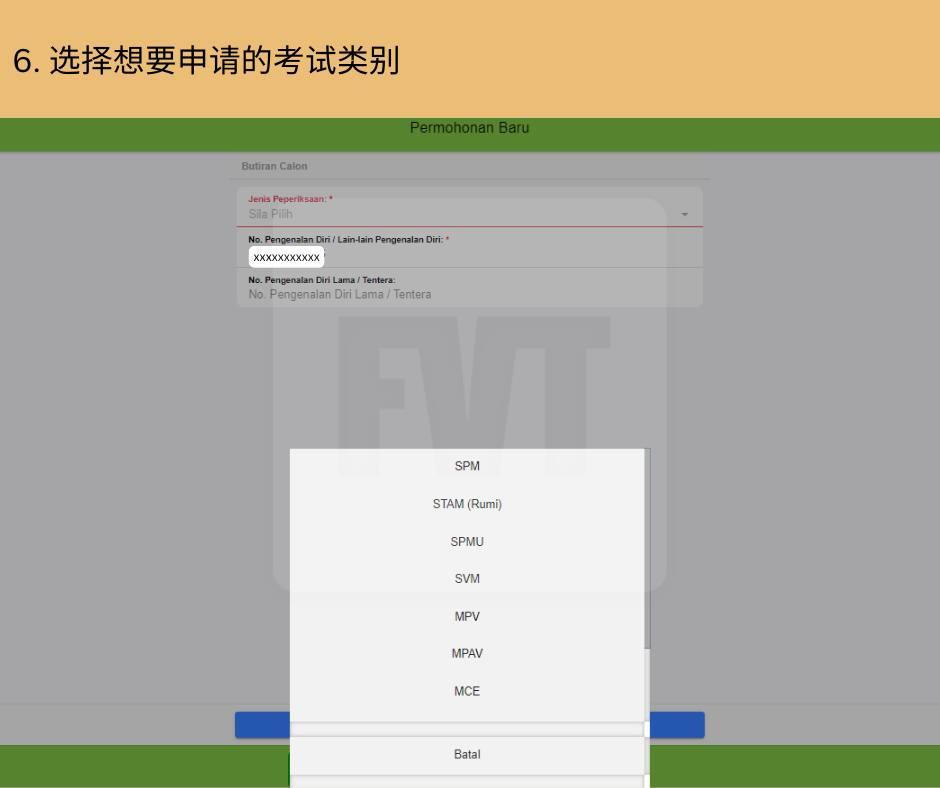Select MPAV exam type
The image size is (940, 788).
(x=467, y=654)
